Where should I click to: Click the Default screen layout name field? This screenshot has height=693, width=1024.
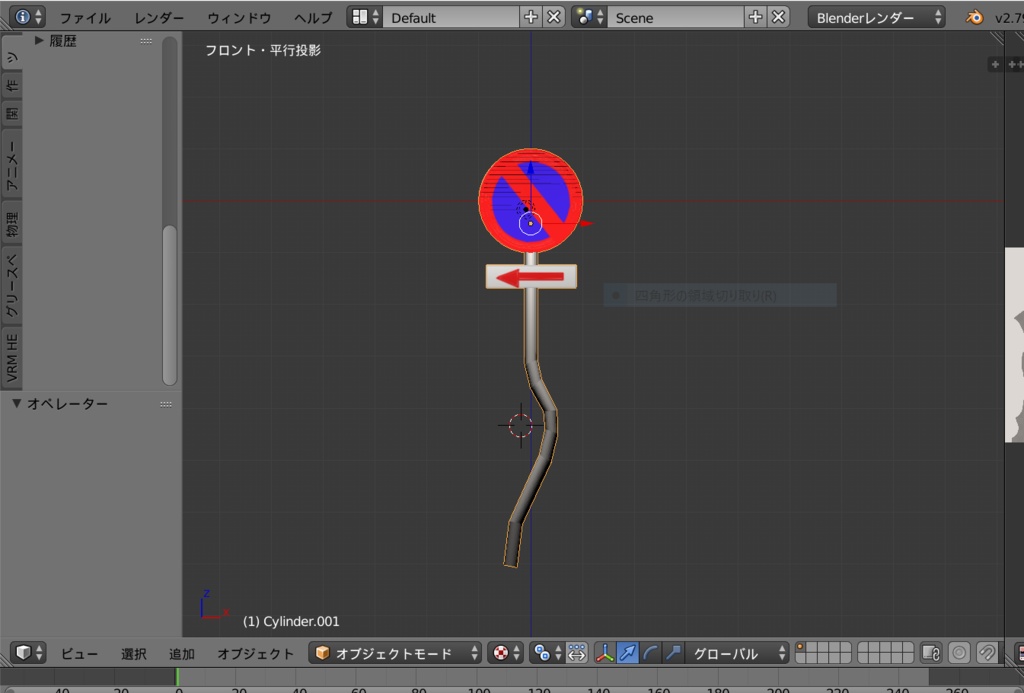[x=451, y=17]
